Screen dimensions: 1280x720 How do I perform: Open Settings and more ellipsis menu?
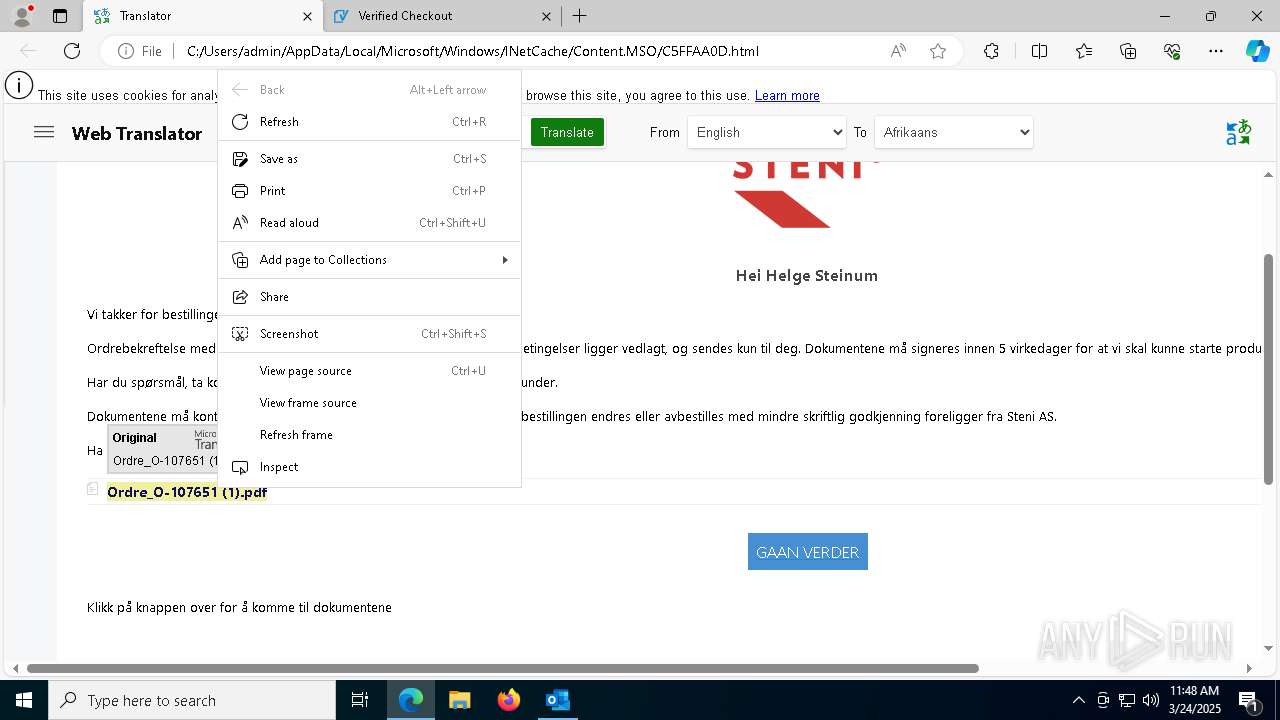(1216, 51)
